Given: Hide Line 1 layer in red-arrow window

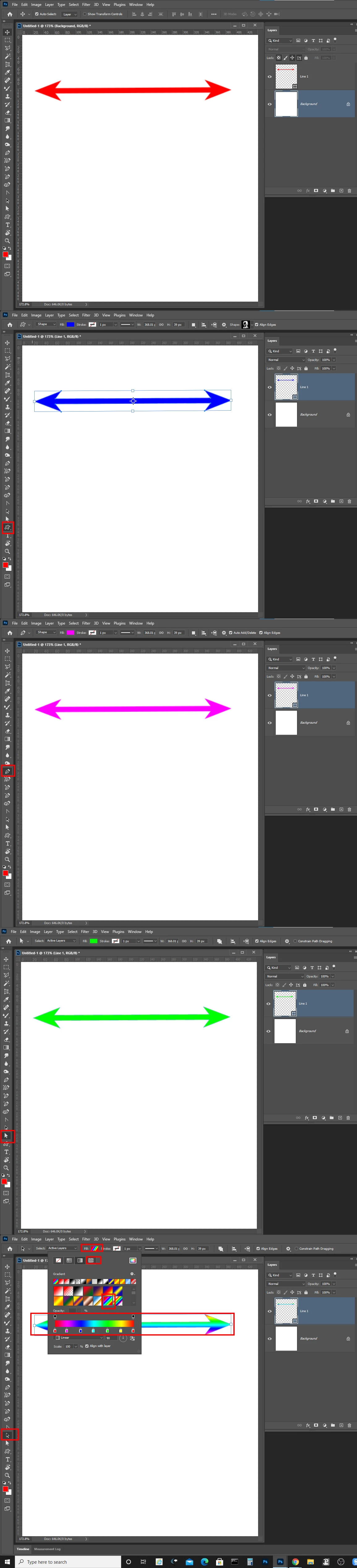Looking at the screenshot, I should [269, 77].
